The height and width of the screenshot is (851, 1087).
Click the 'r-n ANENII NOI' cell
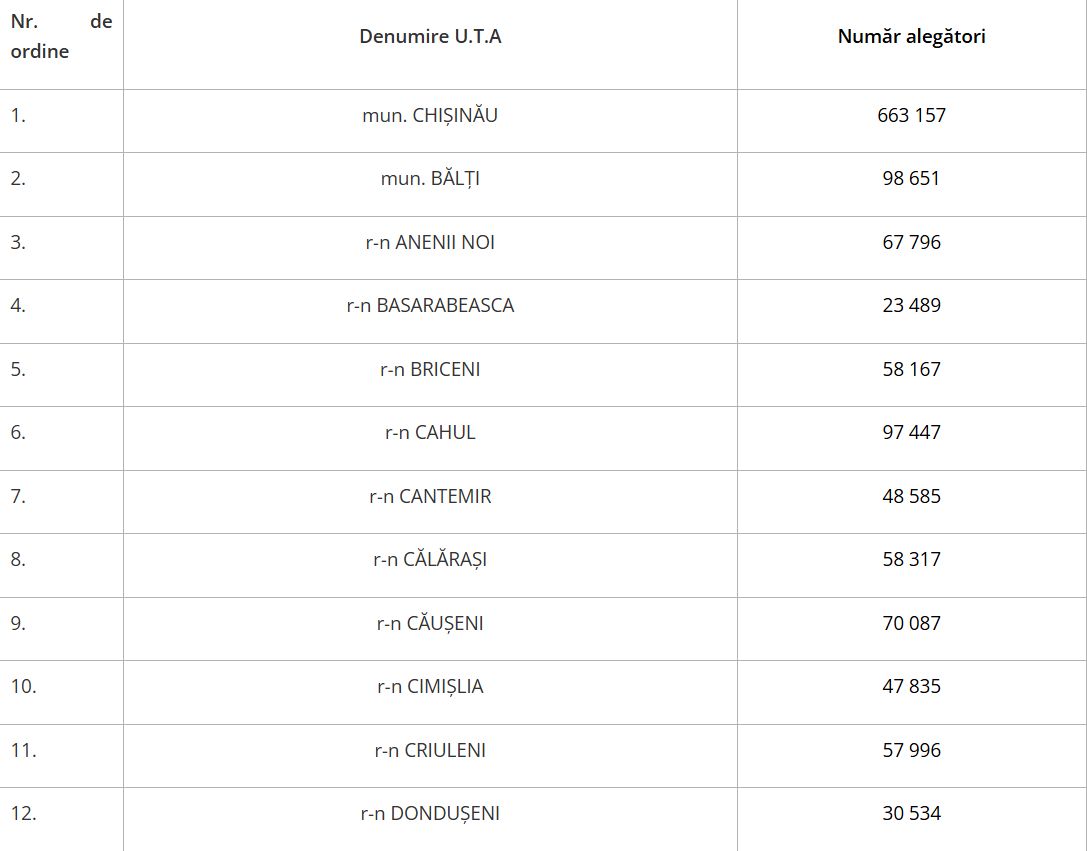[x=430, y=243]
